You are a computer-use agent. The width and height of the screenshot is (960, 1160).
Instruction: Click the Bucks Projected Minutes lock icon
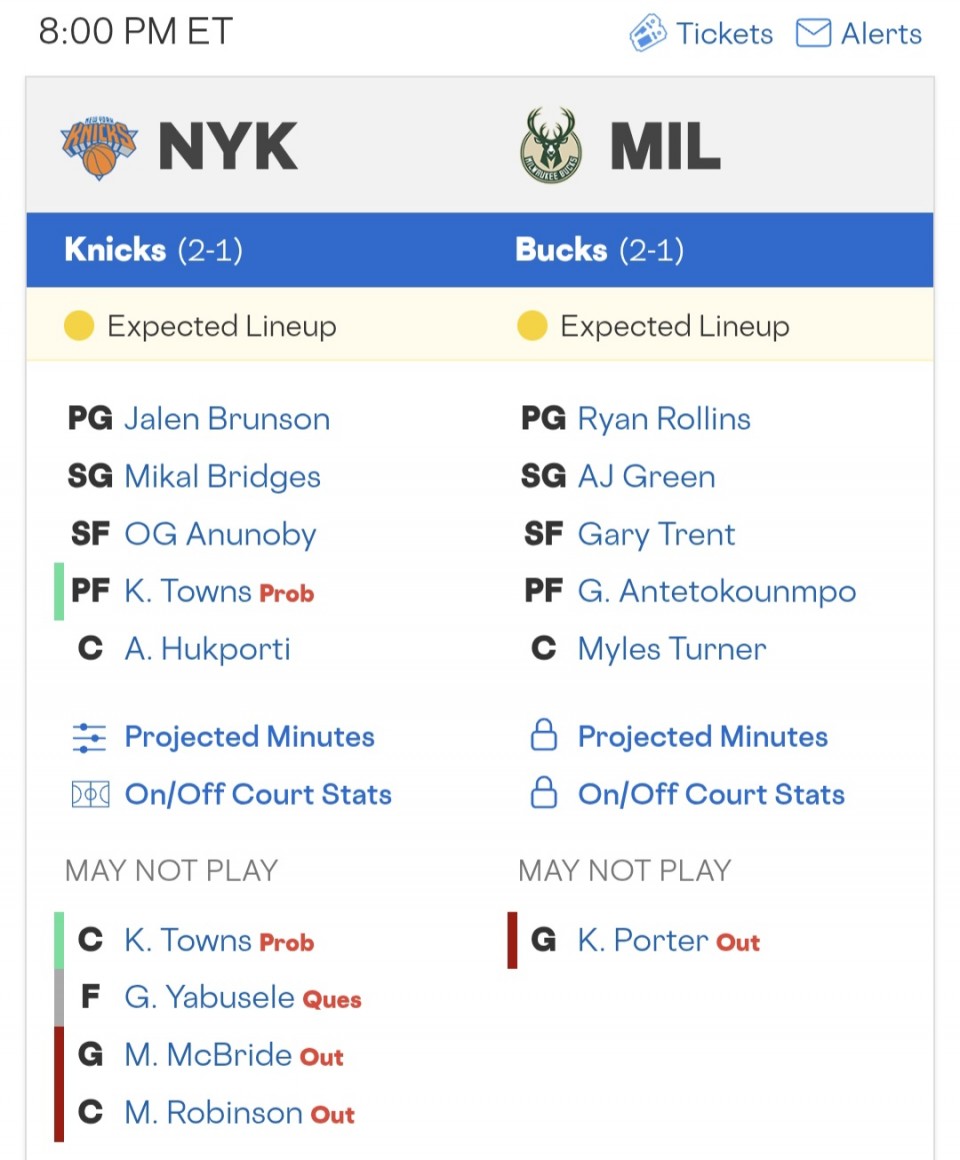(x=543, y=738)
